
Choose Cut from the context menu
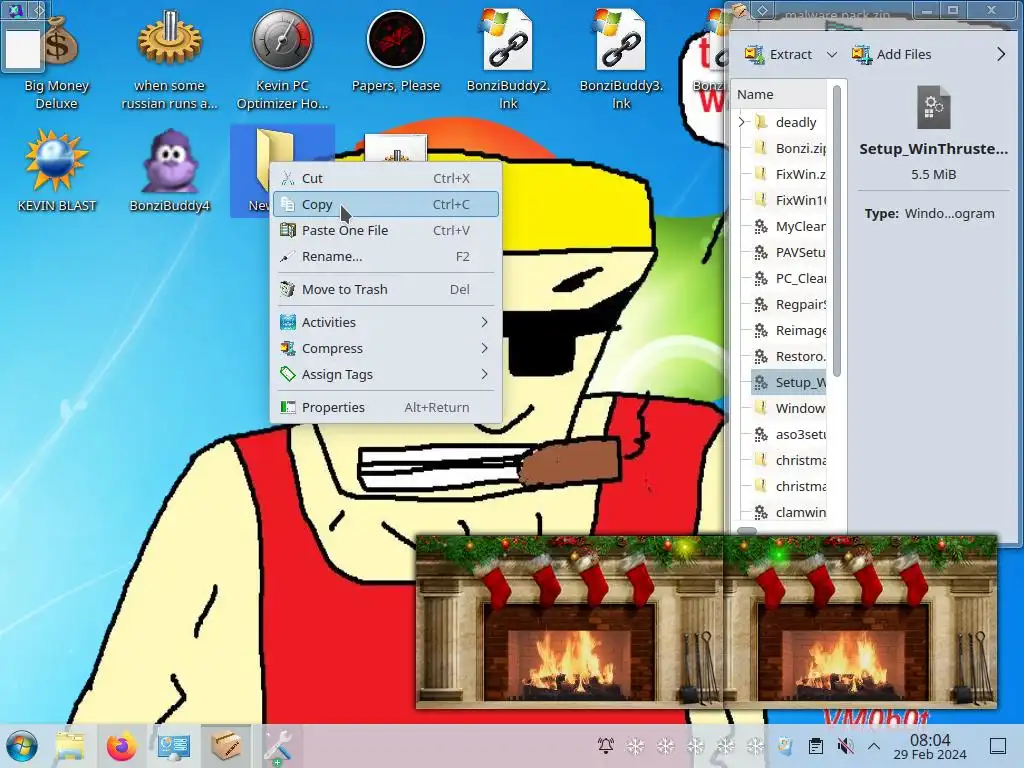[385, 178]
